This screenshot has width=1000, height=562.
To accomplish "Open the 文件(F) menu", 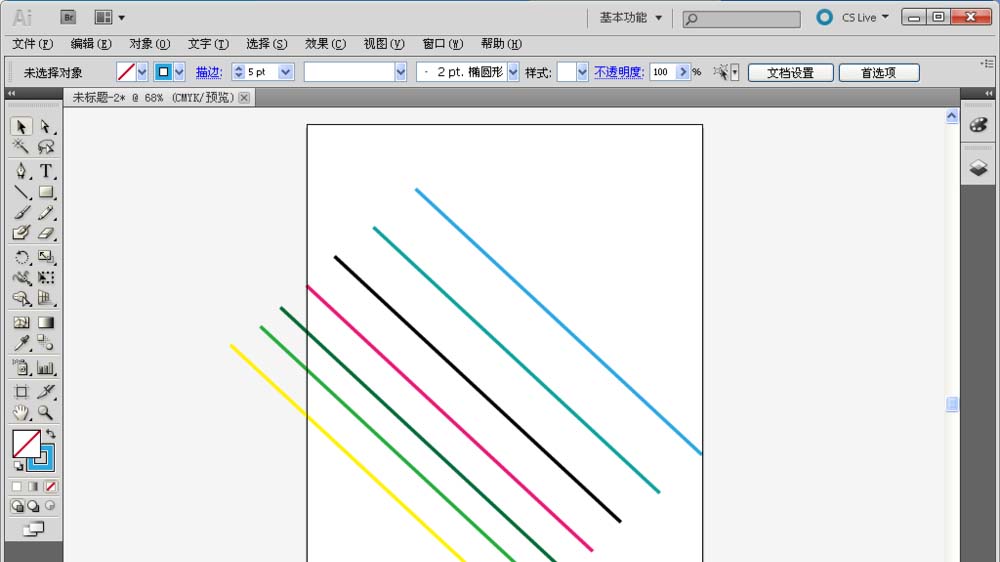I will tap(33, 44).
